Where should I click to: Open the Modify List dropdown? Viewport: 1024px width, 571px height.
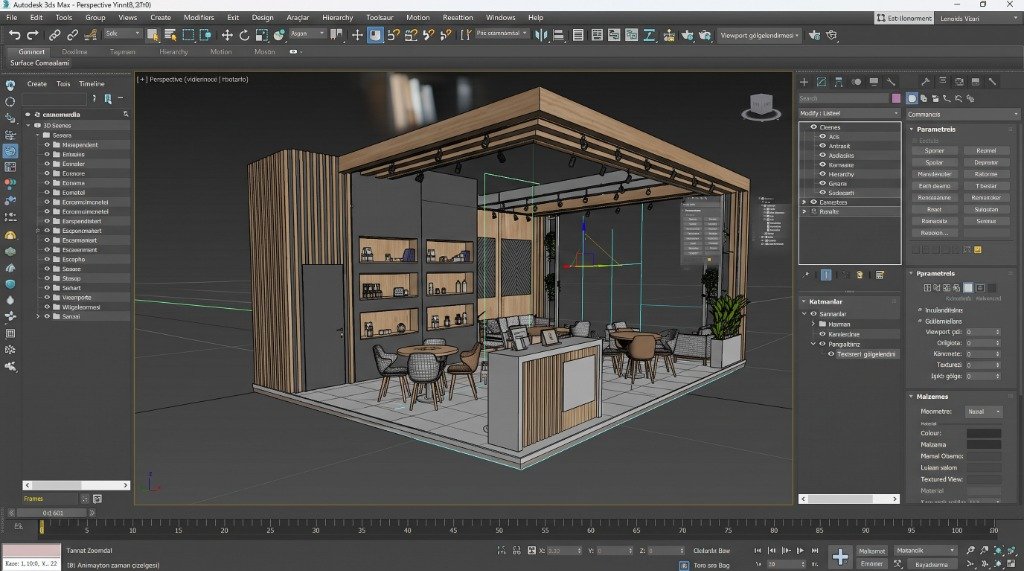[850, 113]
